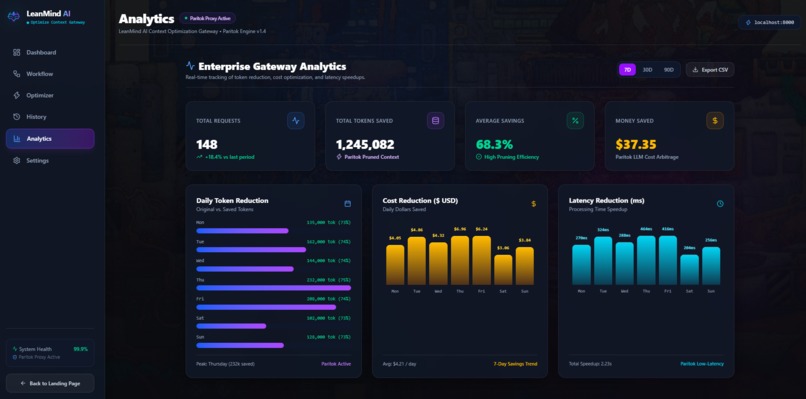Select the 7D time range
Image resolution: width=806 pixels, height=399 pixels.
(627, 70)
